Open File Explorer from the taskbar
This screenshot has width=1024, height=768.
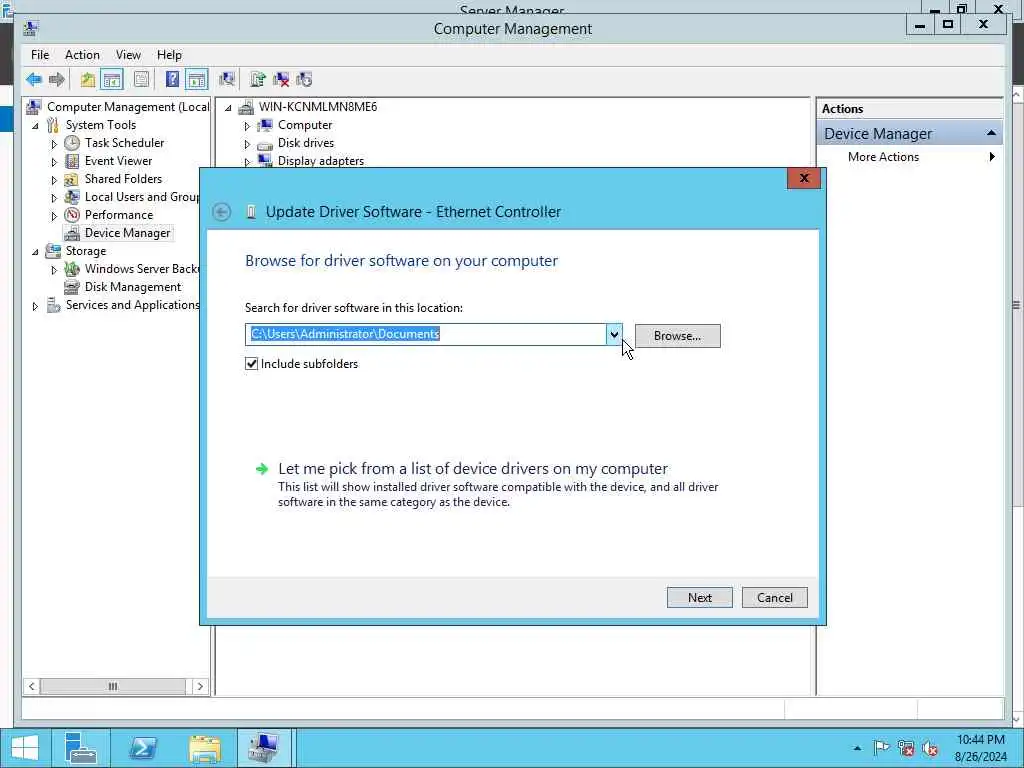(x=204, y=748)
